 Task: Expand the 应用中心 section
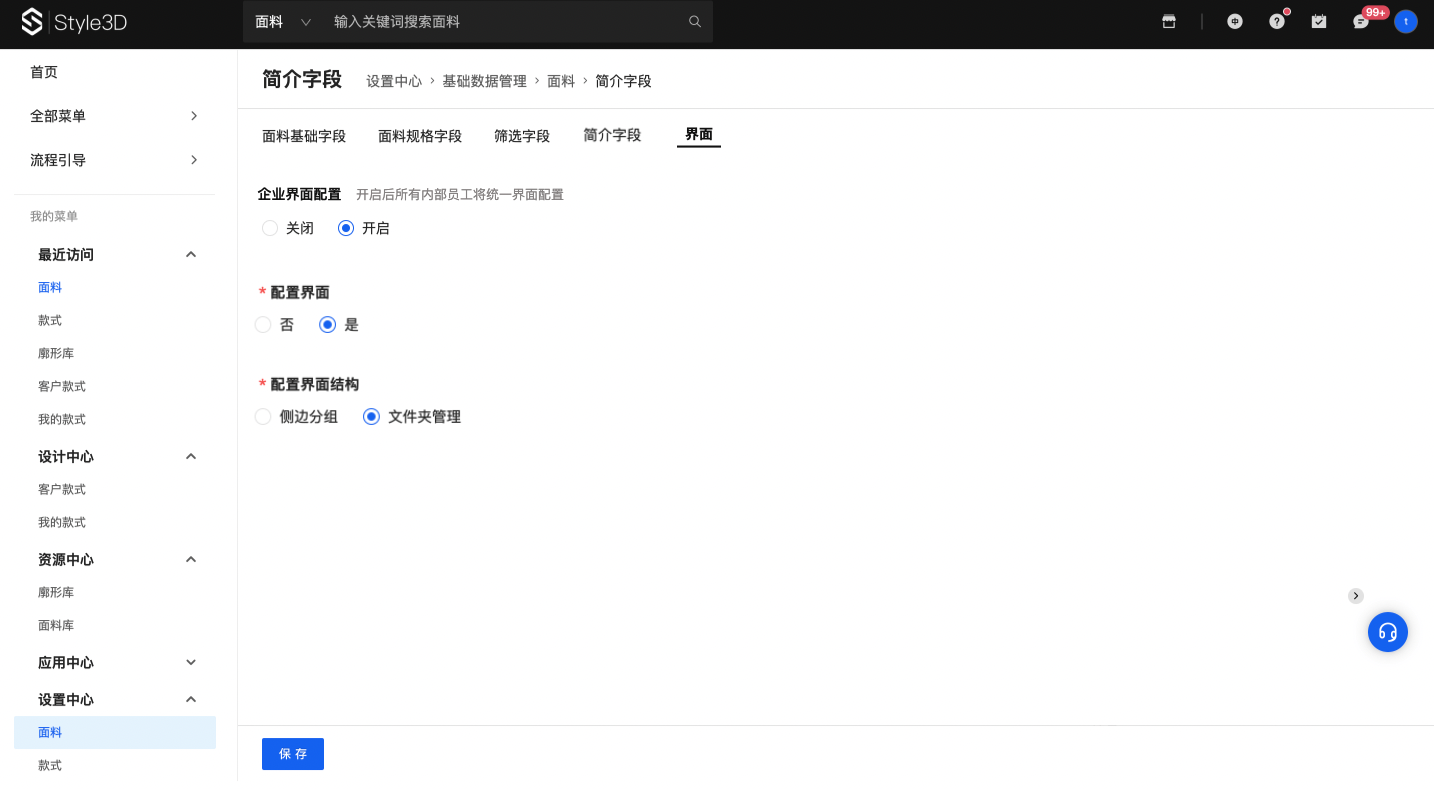[x=191, y=663]
